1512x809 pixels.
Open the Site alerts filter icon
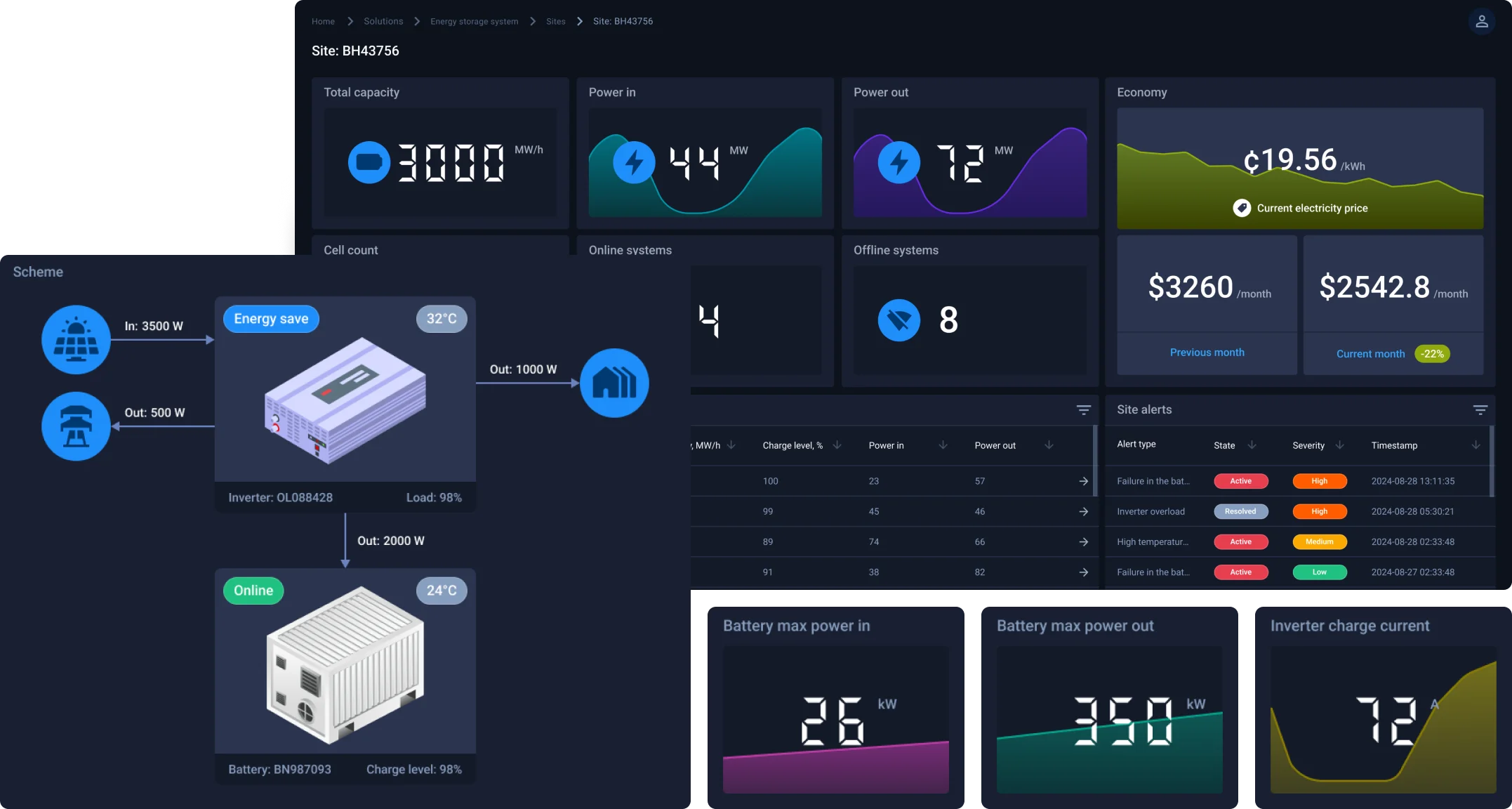pos(1480,409)
